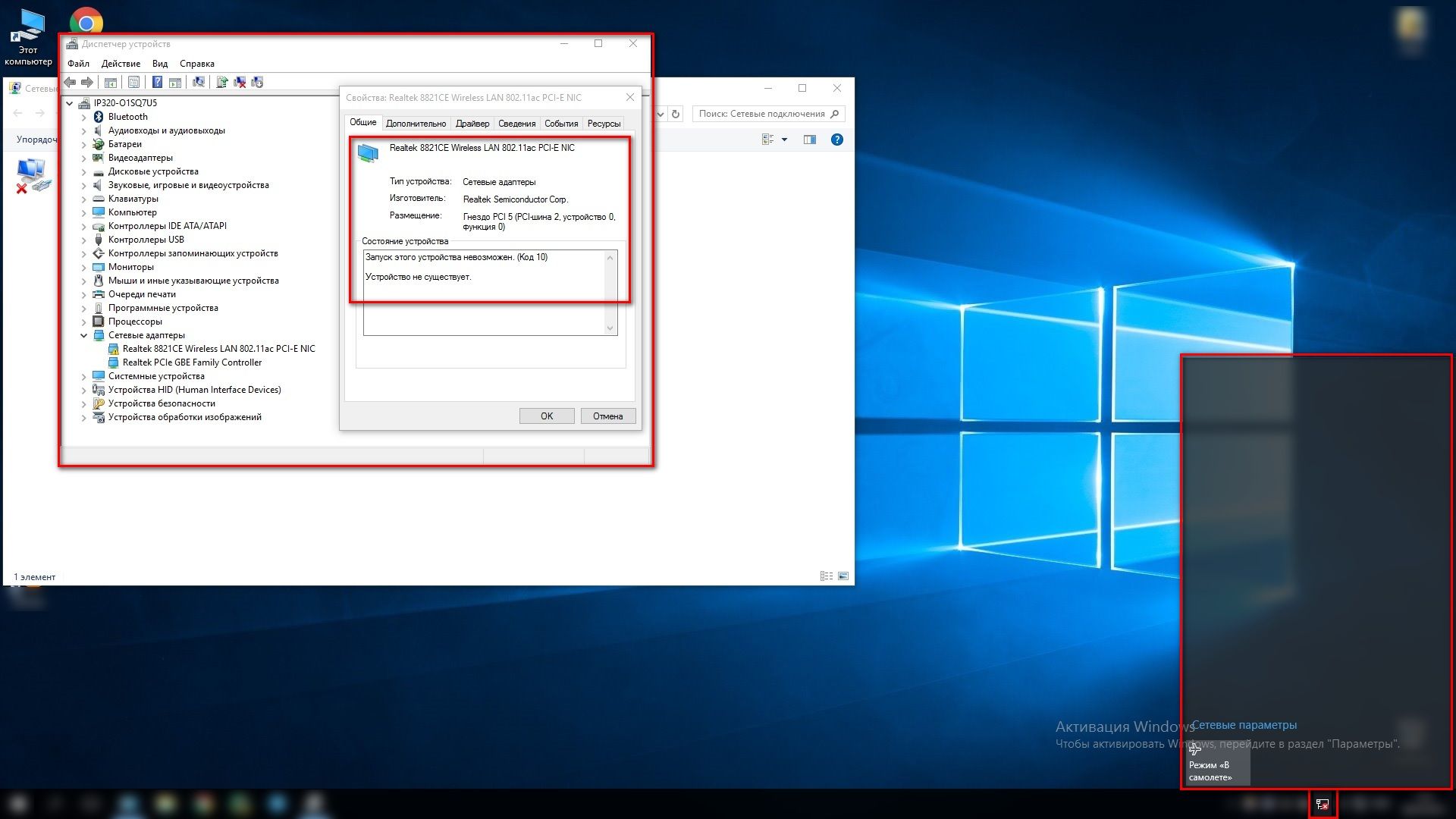Open Действие menu in Device Manager
The image size is (1456, 819).
pos(119,63)
